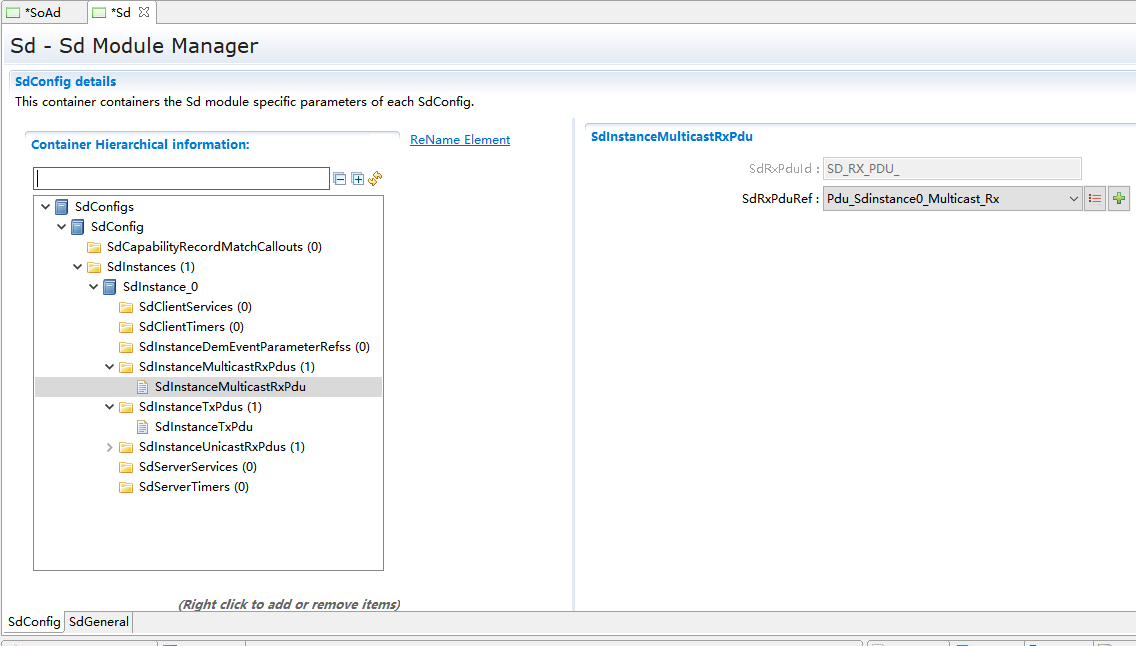The height and width of the screenshot is (646, 1136).
Task: Switch to the SoAd editor tab
Action: [42, 12]
